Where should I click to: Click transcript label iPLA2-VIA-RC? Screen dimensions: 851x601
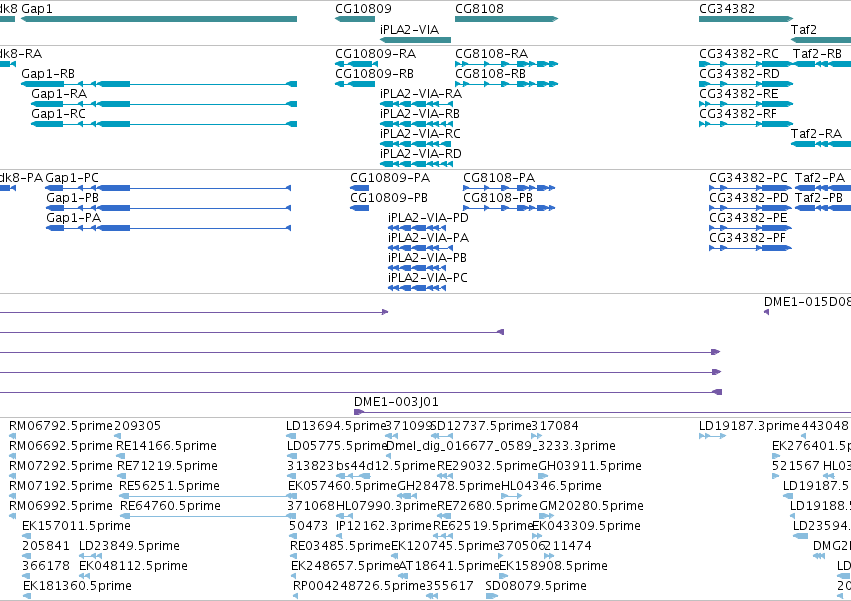(x=420, y=134)
